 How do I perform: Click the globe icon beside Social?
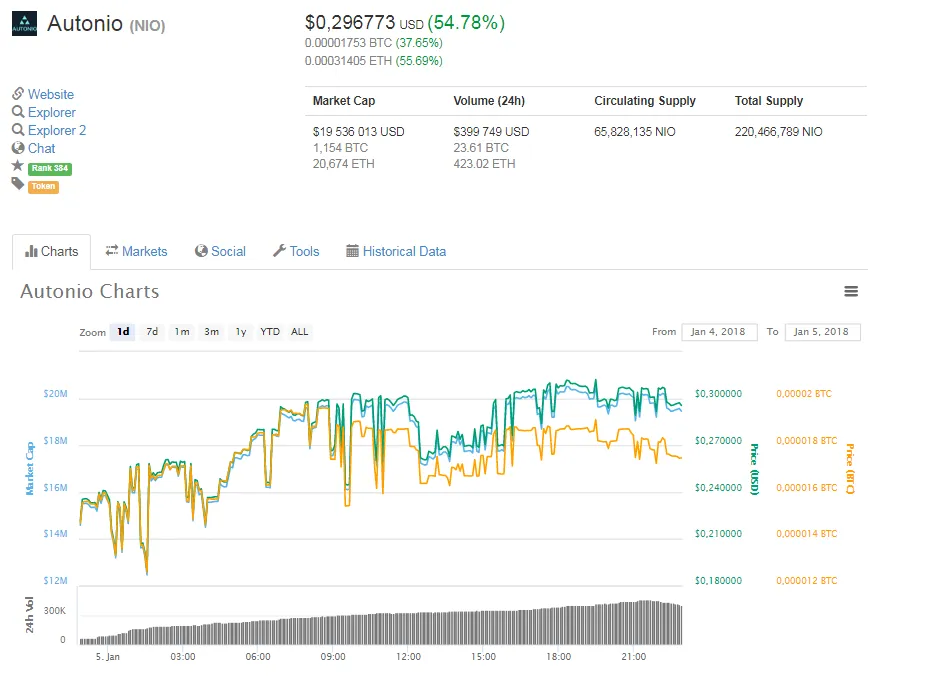(201, 251)
